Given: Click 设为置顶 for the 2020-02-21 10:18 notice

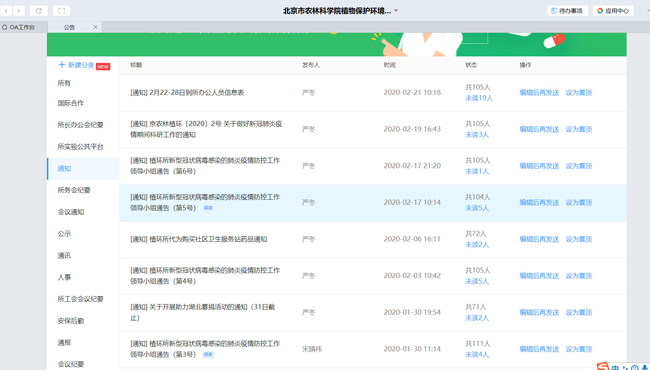Looking at the screenshot, I should click(x=579, y=93).
